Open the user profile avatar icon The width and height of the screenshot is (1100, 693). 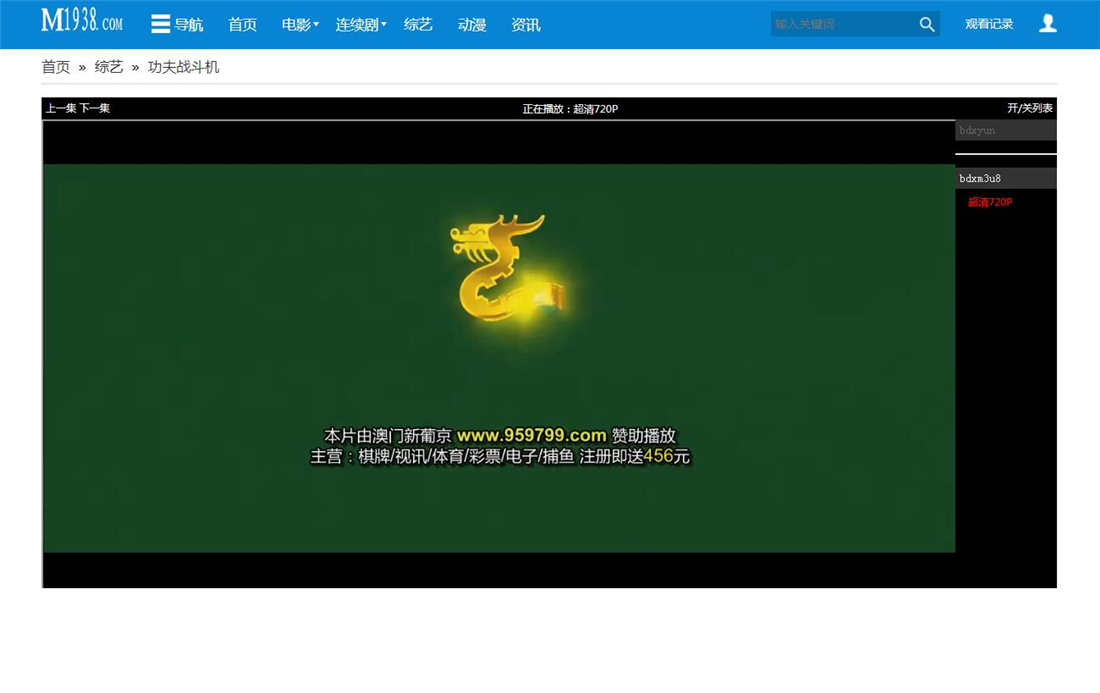[x=1047, y=23]
